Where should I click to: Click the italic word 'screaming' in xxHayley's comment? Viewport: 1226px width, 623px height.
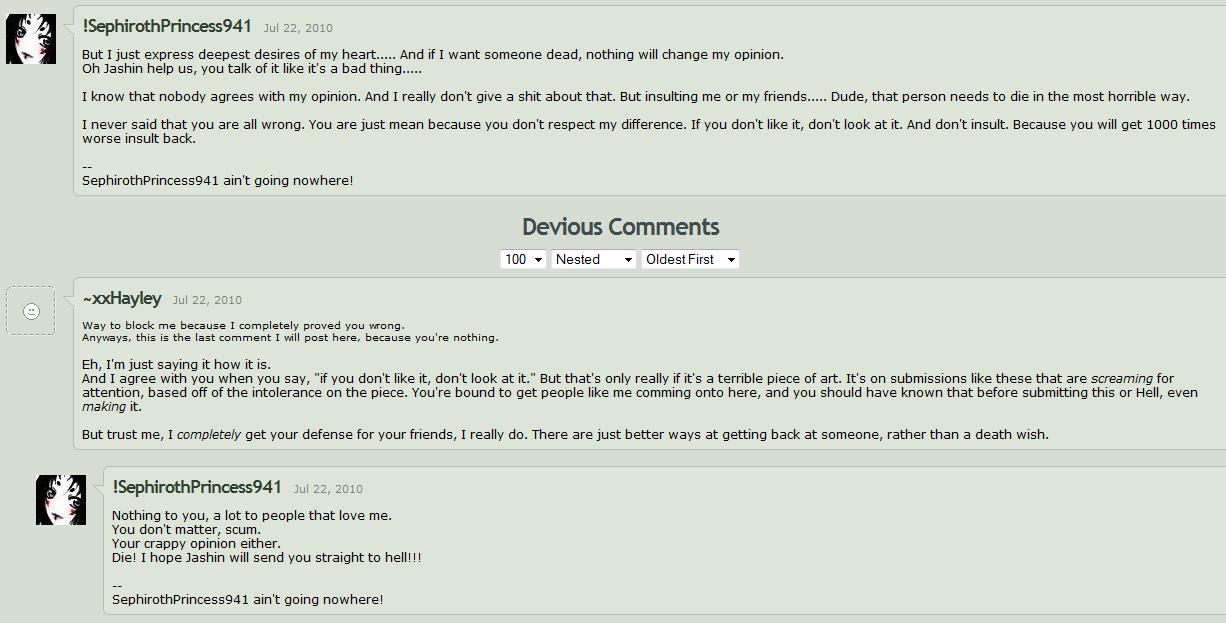click(1121, 379)
